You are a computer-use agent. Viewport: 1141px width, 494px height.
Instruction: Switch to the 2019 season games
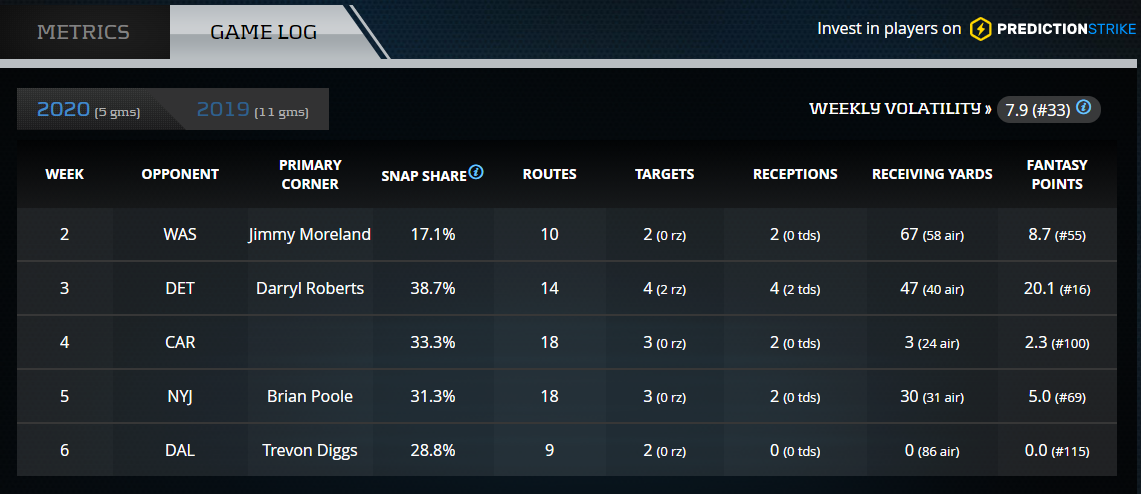coord(252,110)
